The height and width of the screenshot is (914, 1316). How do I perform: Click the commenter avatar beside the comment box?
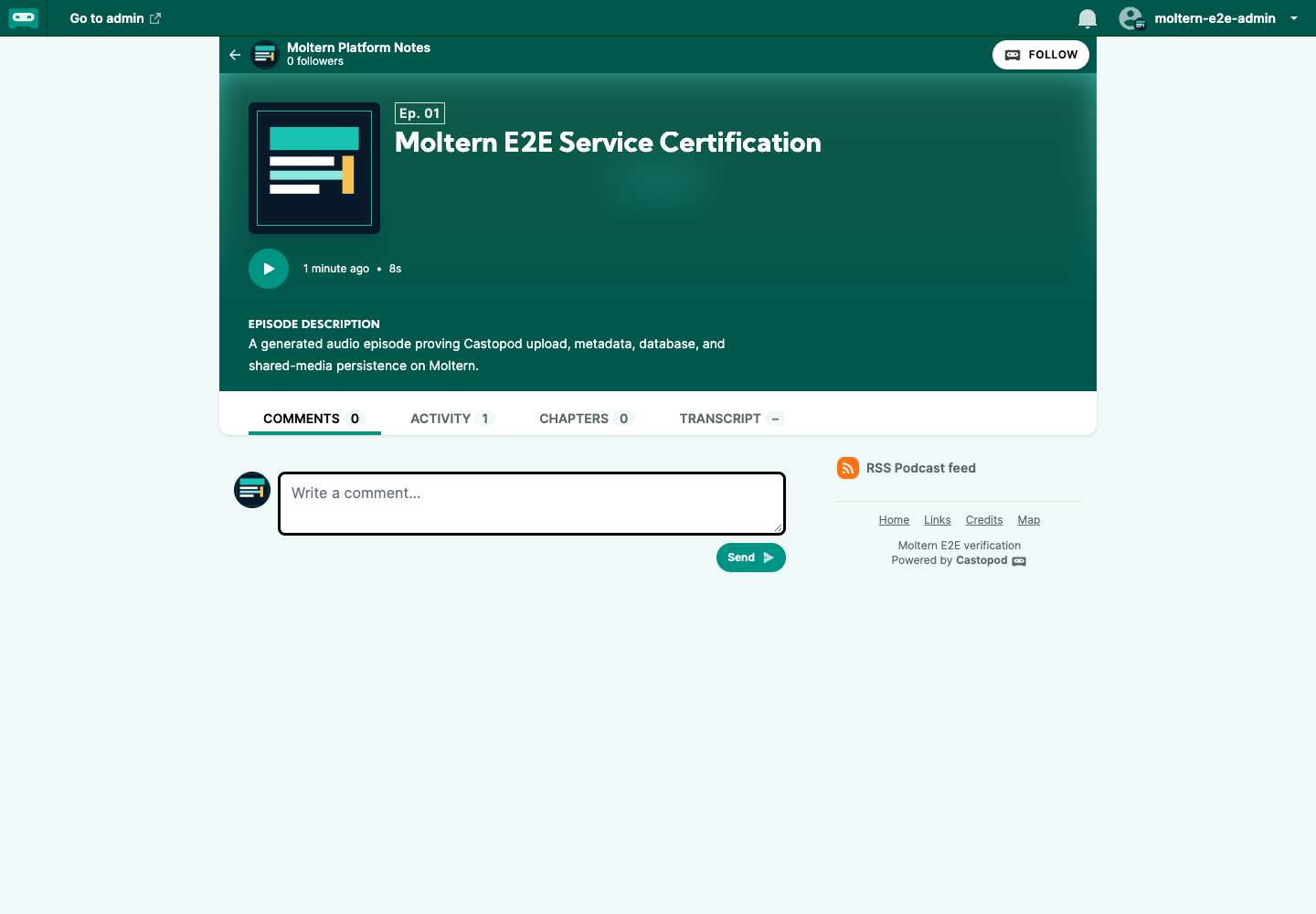click(252, 490)
